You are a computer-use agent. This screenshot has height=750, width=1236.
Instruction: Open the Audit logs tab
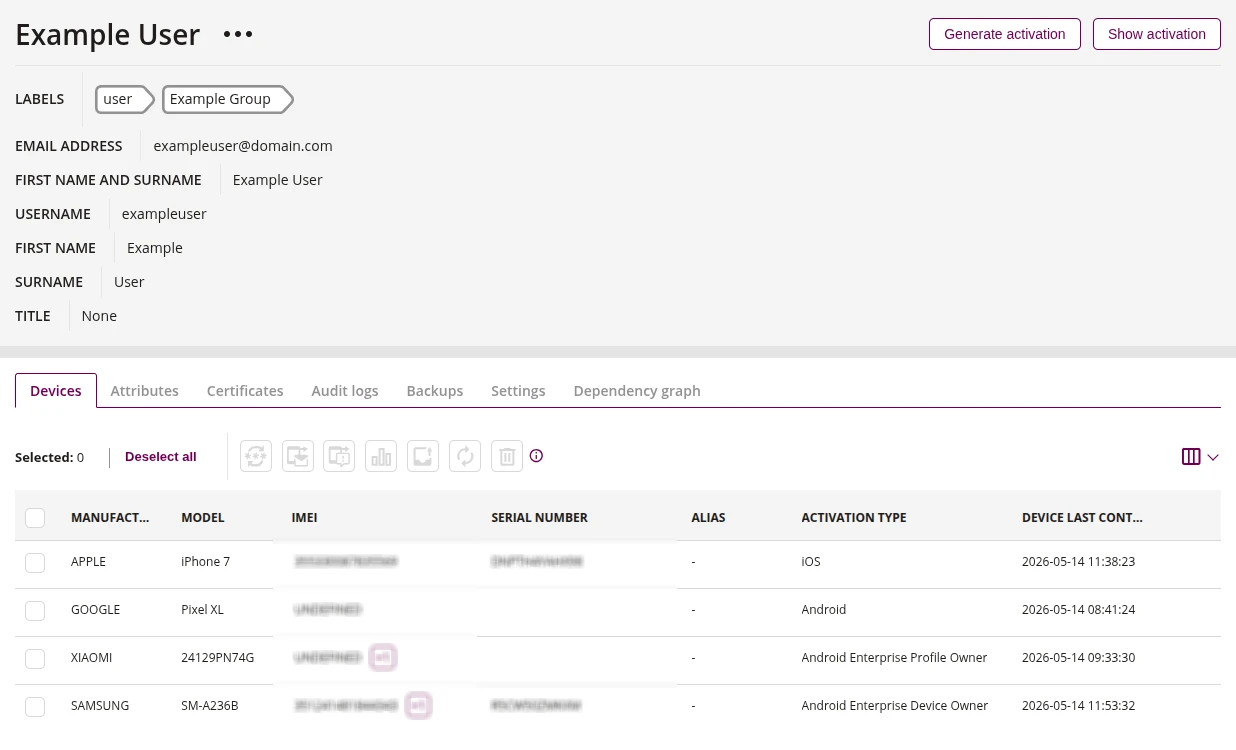click(345, 391)
